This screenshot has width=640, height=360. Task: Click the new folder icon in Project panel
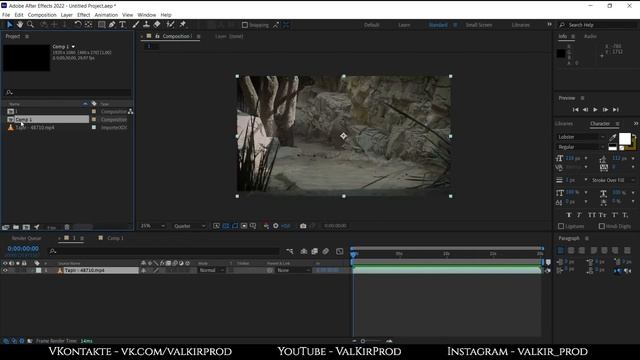16,227
